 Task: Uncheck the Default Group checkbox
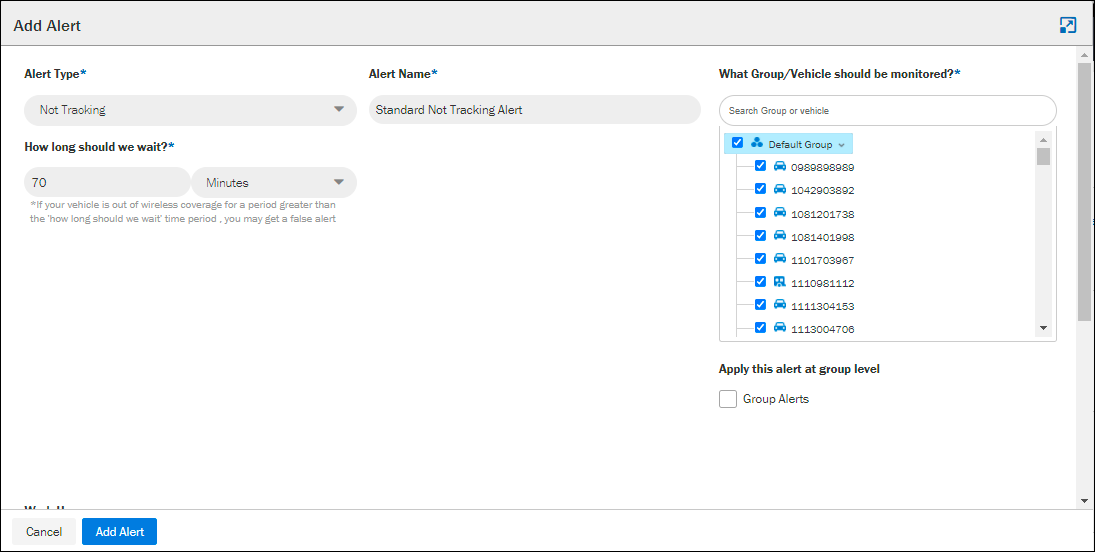pos(737,143)
